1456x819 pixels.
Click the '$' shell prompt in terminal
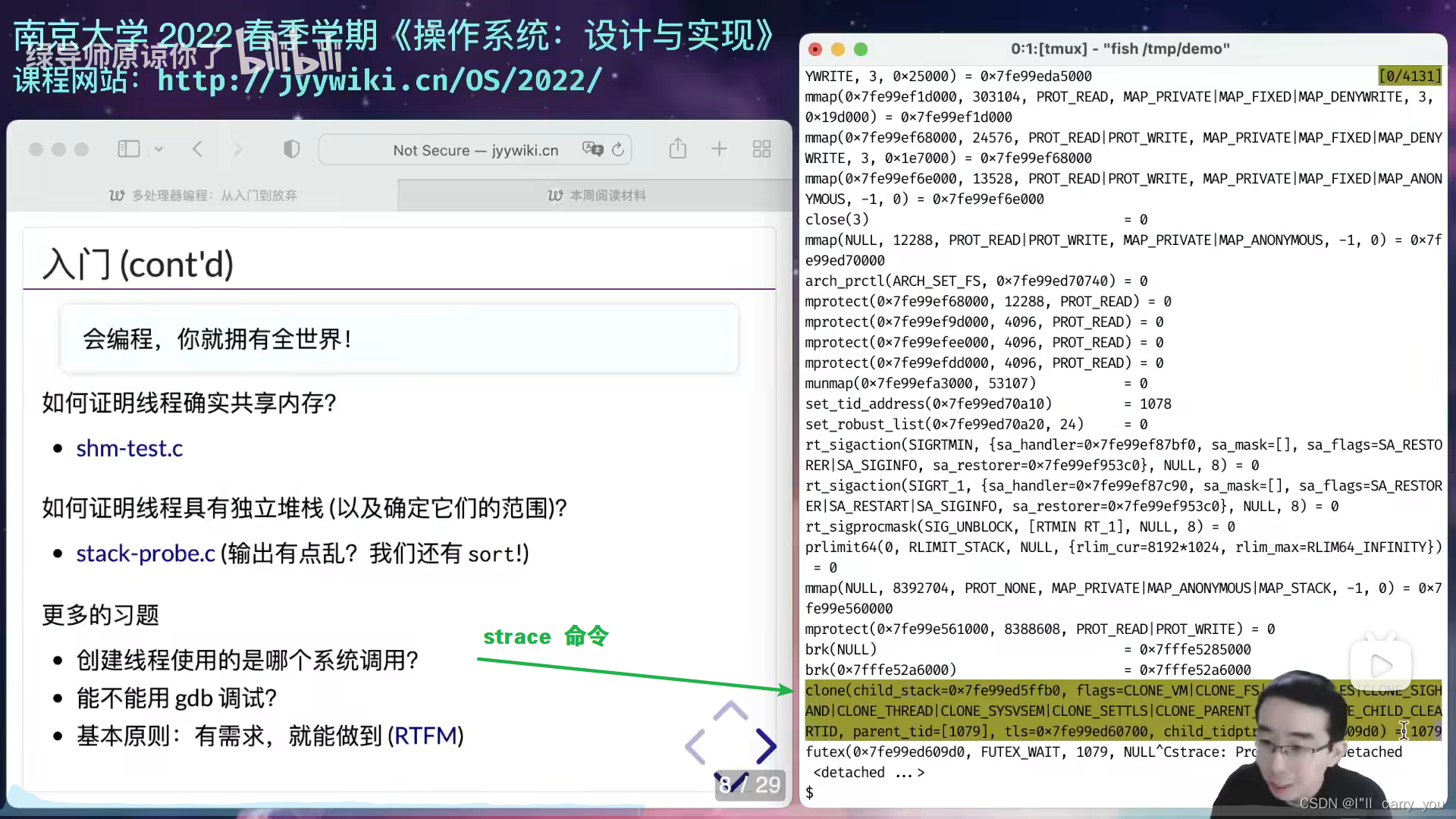(809, 792)
